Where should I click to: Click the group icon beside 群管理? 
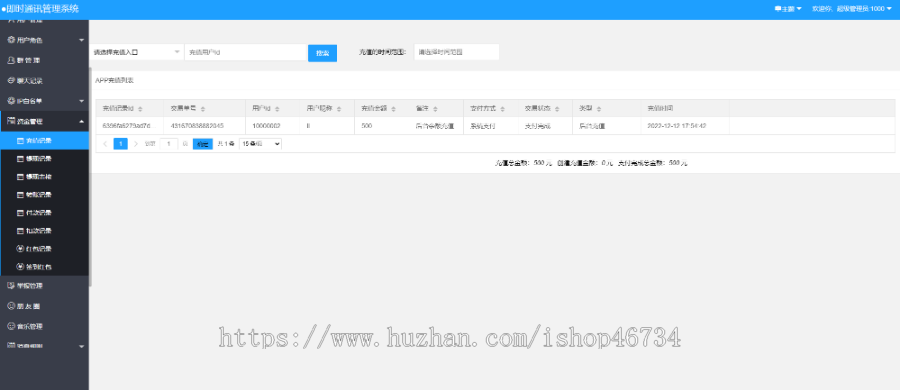pyautogui.click(x=10, y=60)
